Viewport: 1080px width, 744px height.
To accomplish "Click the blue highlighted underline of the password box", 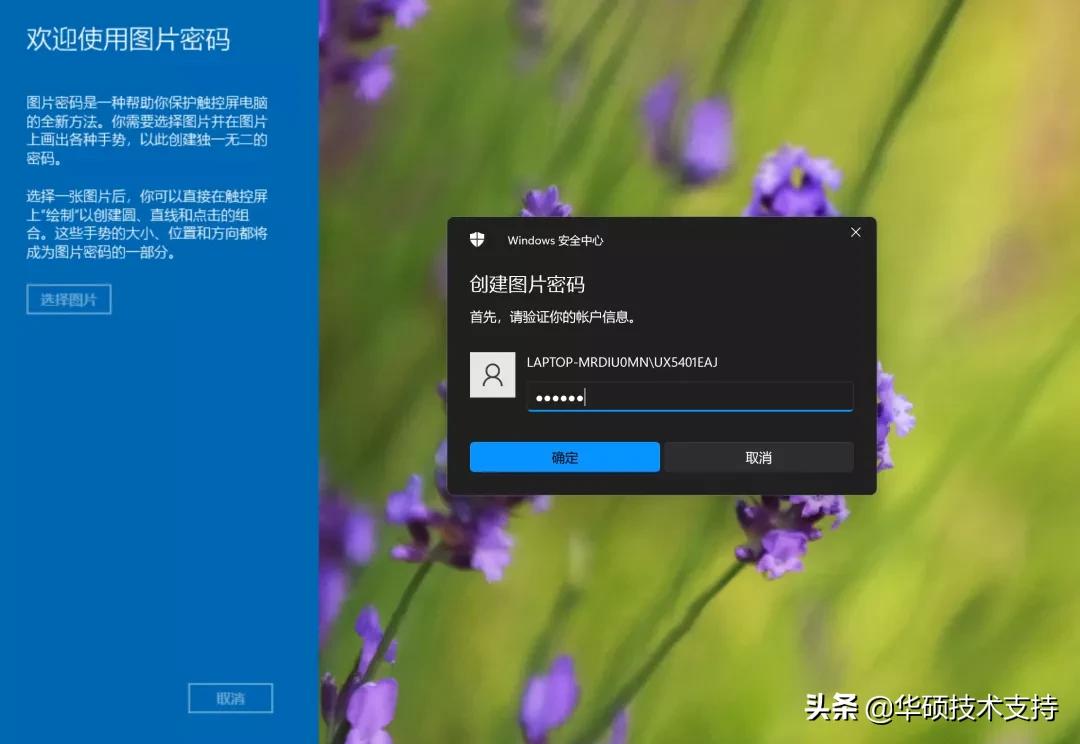I will point(690,410).
